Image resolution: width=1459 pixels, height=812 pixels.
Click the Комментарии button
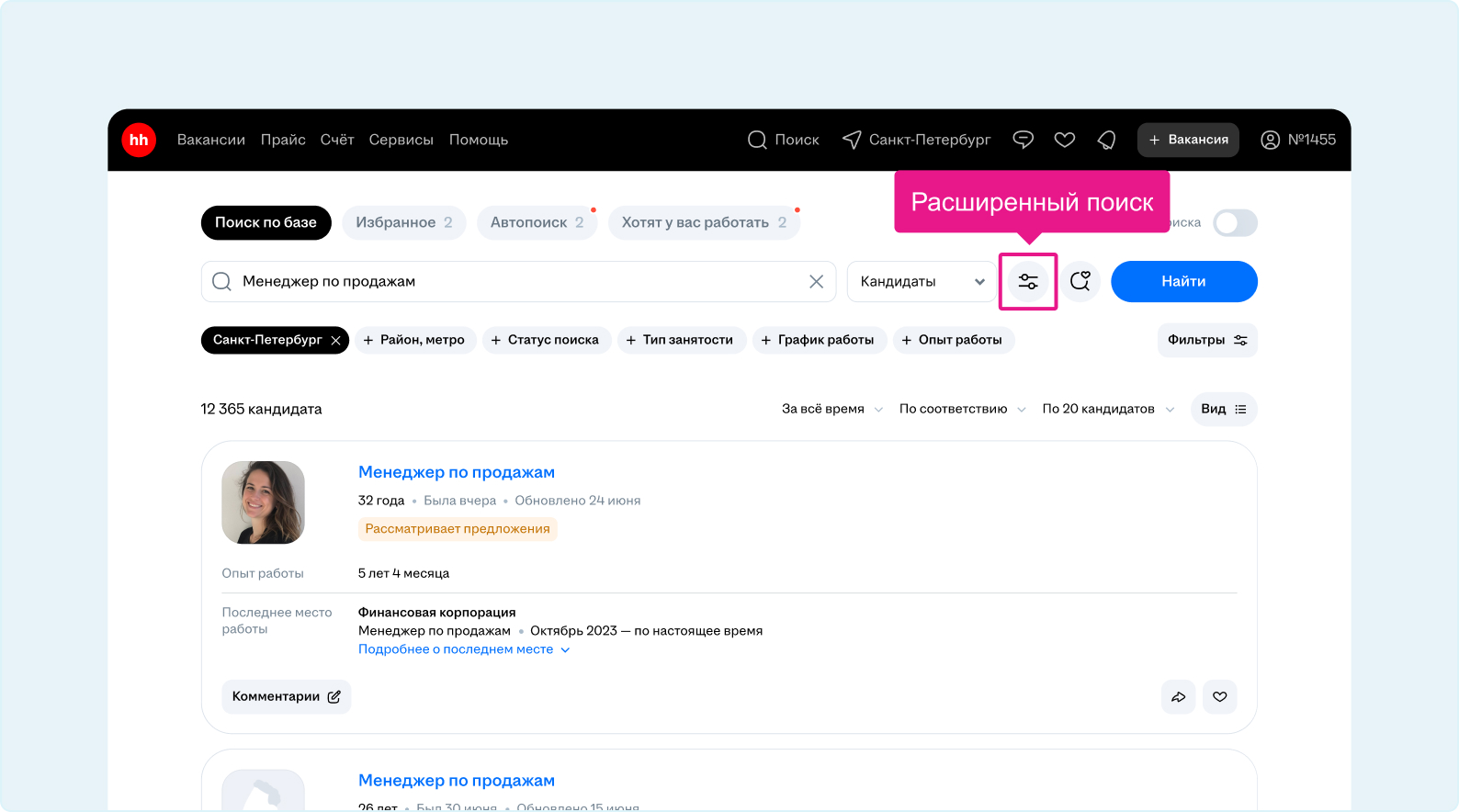pos(287,696)
